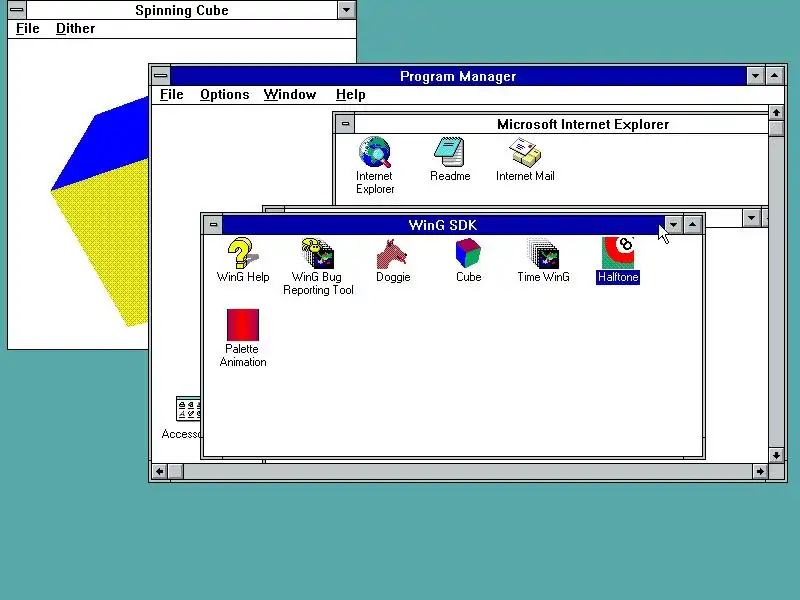
Task: Click the horizontal scrollbar thumb in Program Manager
Action: (176, 471)
